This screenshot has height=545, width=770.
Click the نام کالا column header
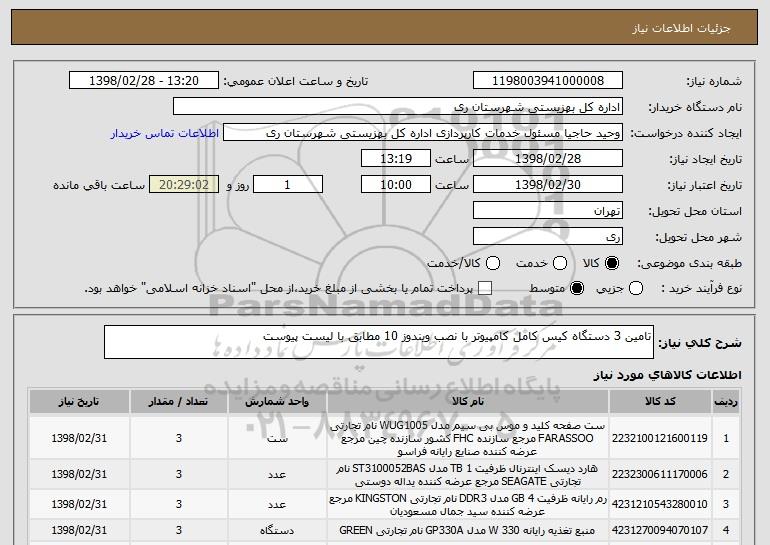468,402
